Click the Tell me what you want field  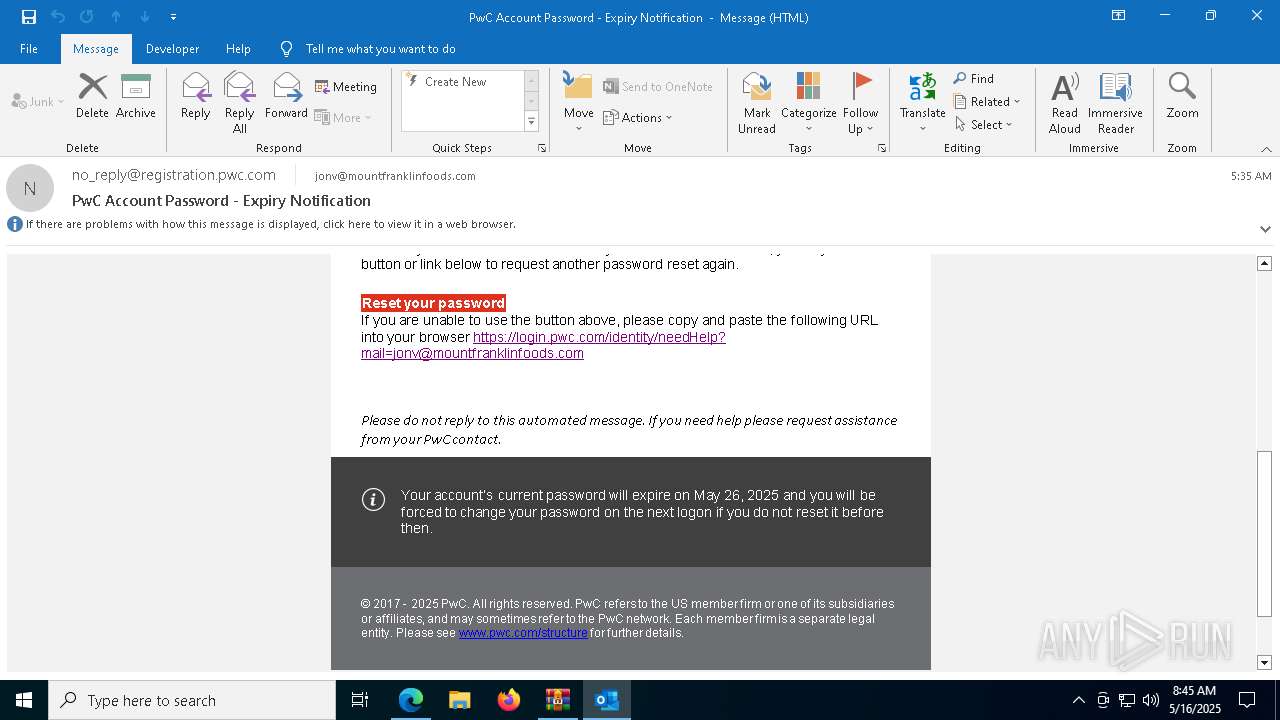(x=380, y=48)
